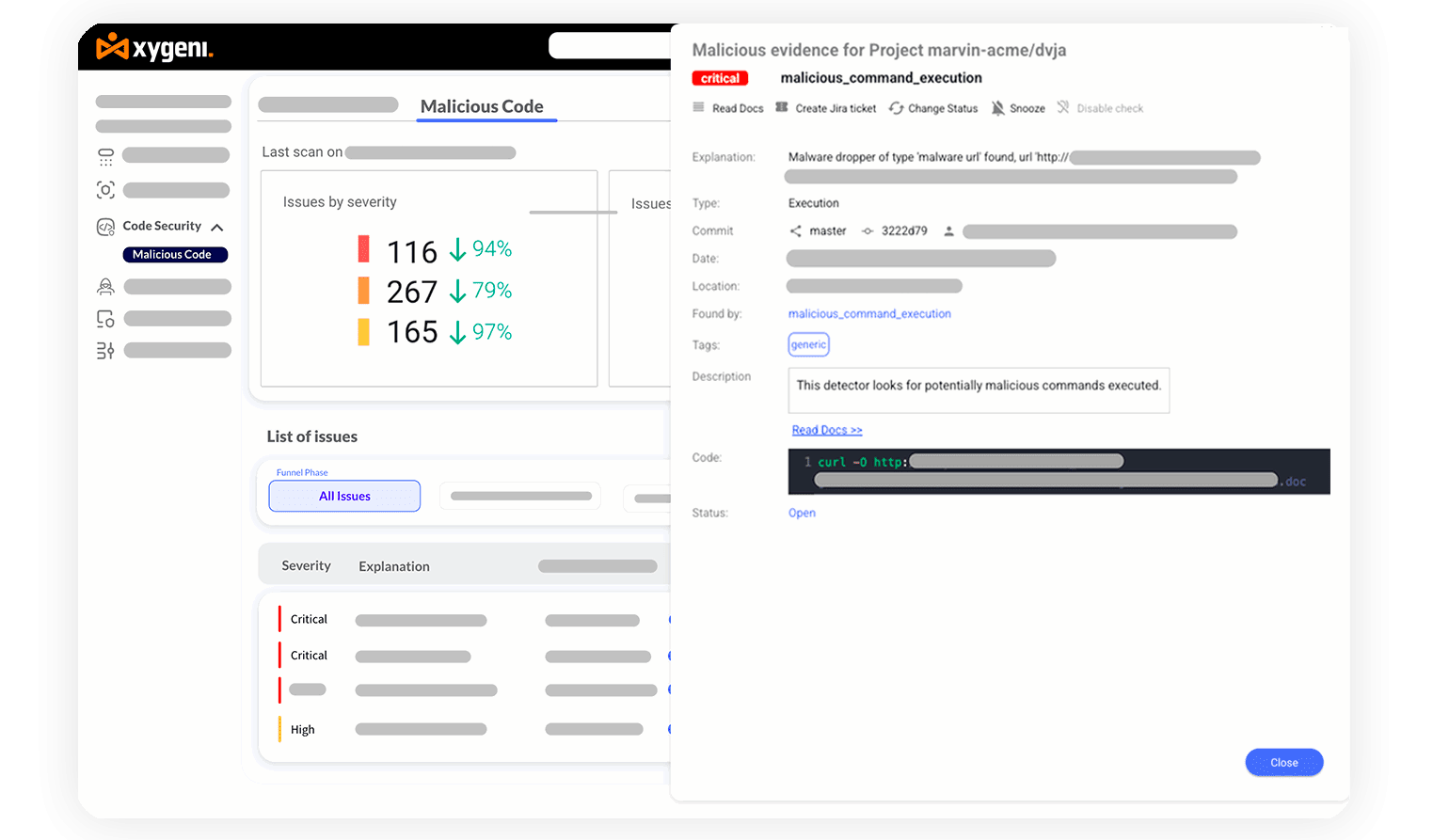Select the High severity issue row
The width and height of the screenshot is (1449, 840).
[303, 730]
